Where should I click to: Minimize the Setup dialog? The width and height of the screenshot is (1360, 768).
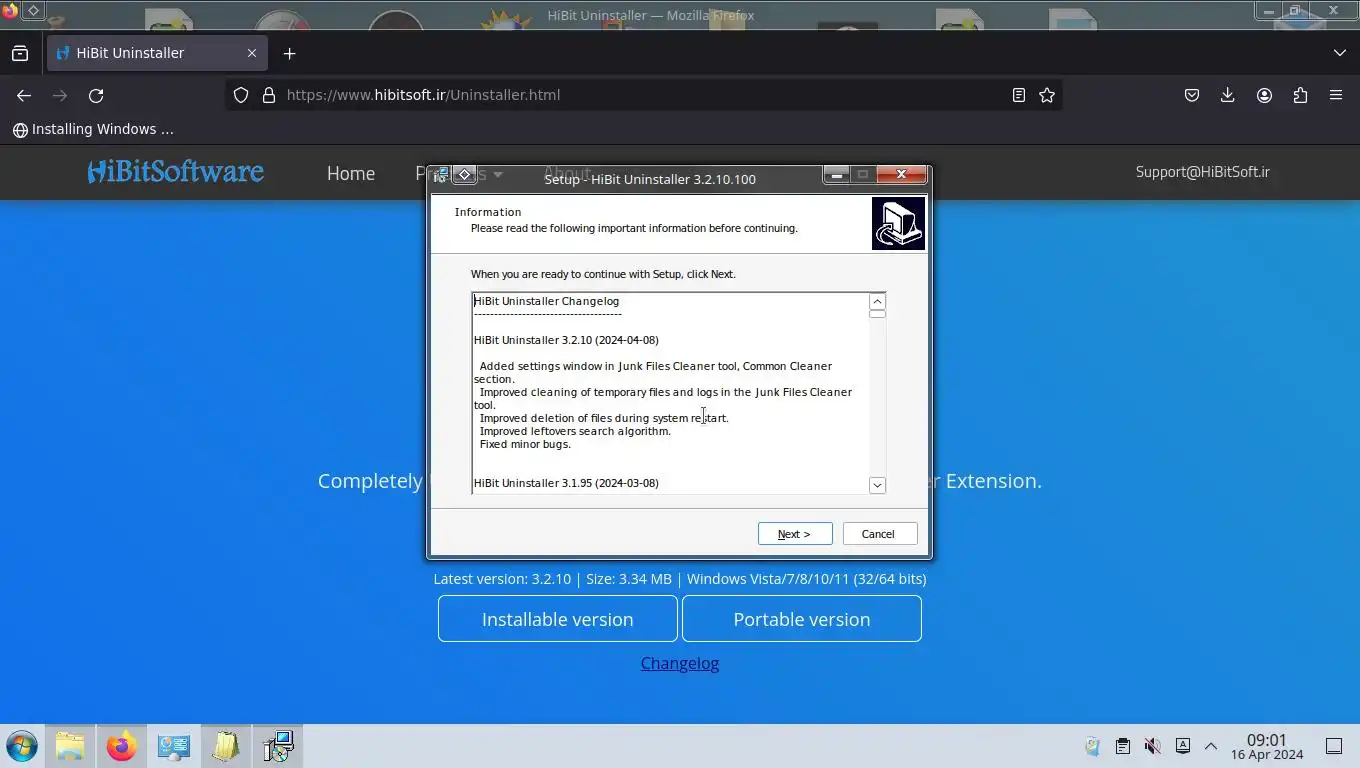(x=836, y=175)
